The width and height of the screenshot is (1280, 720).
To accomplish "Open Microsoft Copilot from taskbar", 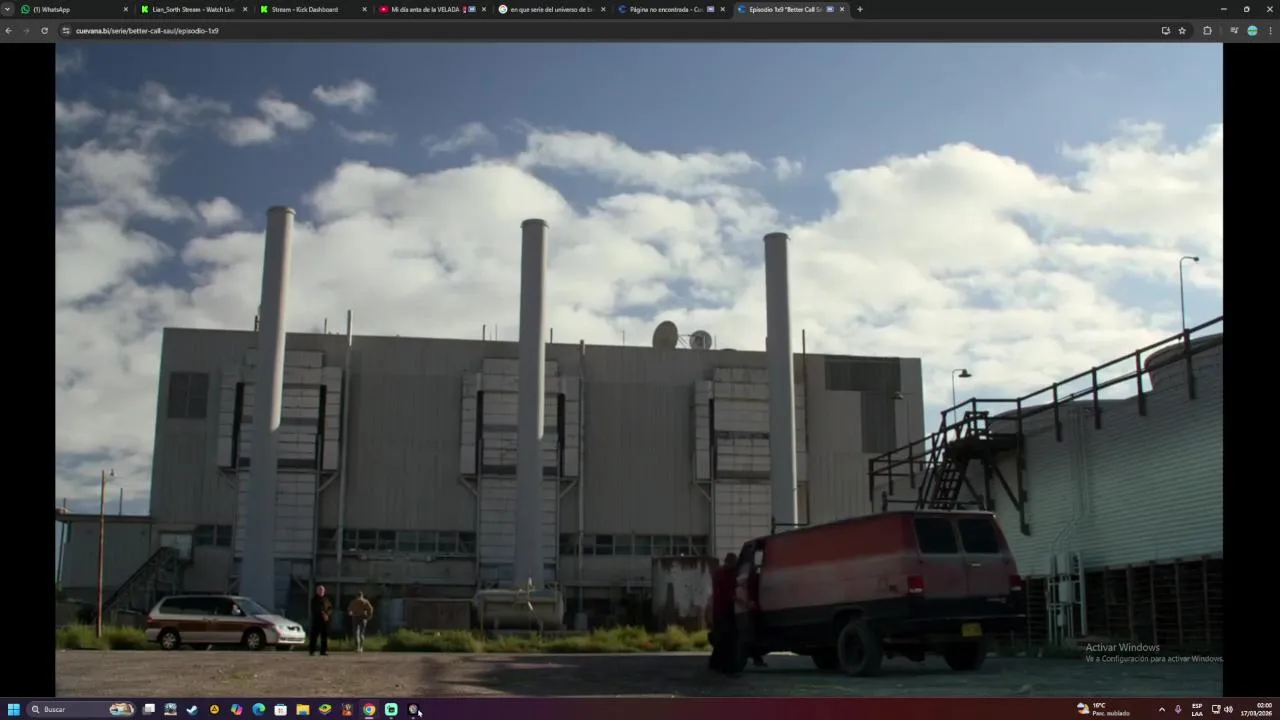I will (236, 709).
